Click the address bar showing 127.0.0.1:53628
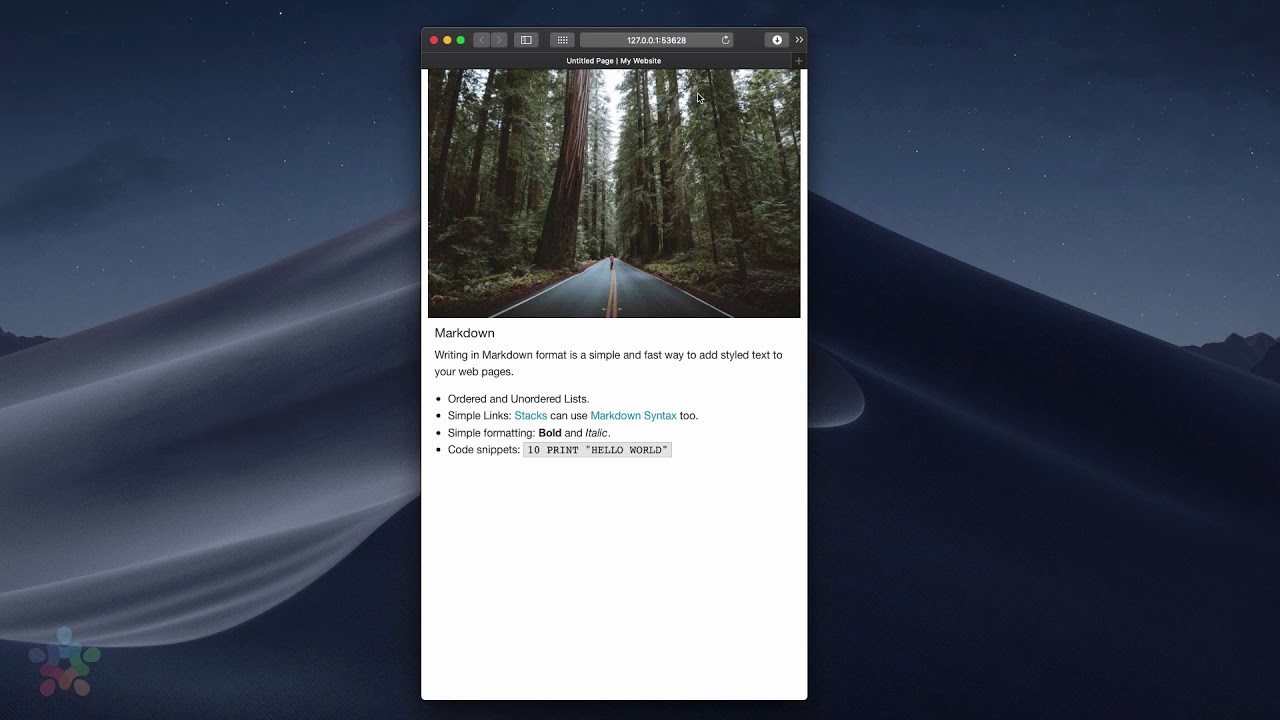Viewport: 1280px width, 720px height. 657,40
